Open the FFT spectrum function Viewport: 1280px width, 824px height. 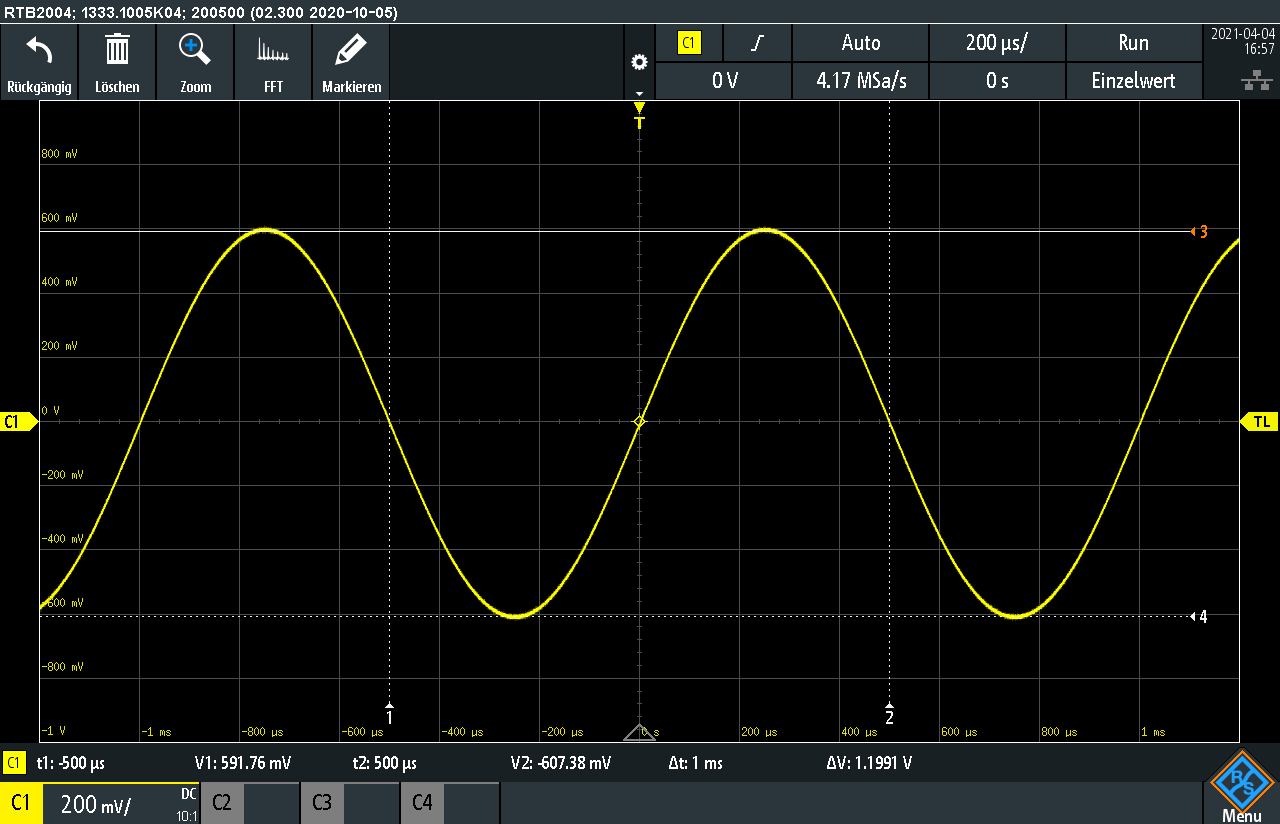click(273, 49)
